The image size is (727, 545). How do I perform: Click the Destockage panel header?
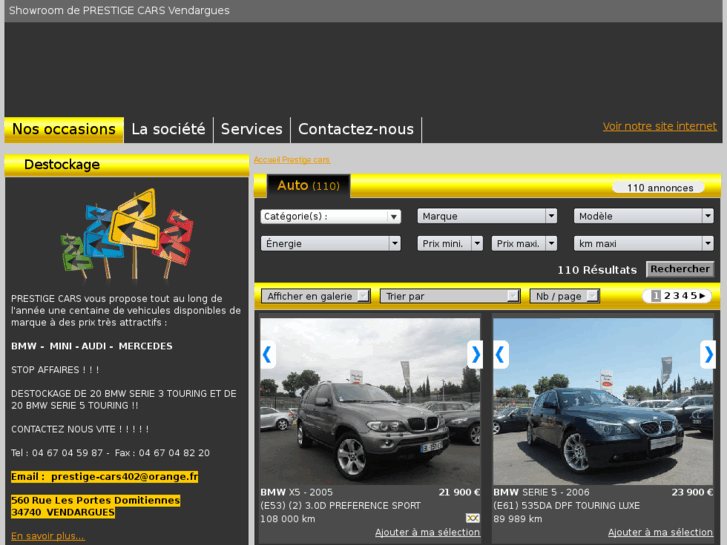click(x=127, y=165)
